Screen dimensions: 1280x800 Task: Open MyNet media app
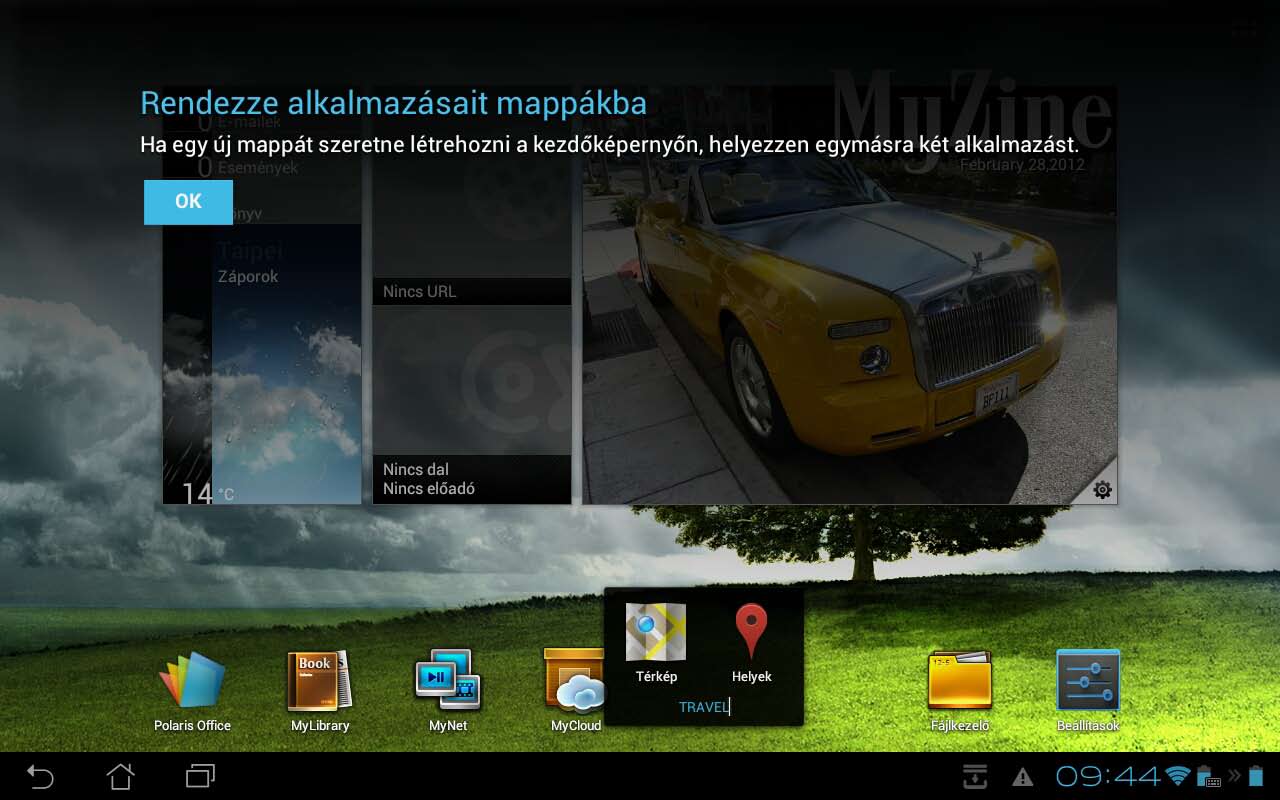click(448, 692)
